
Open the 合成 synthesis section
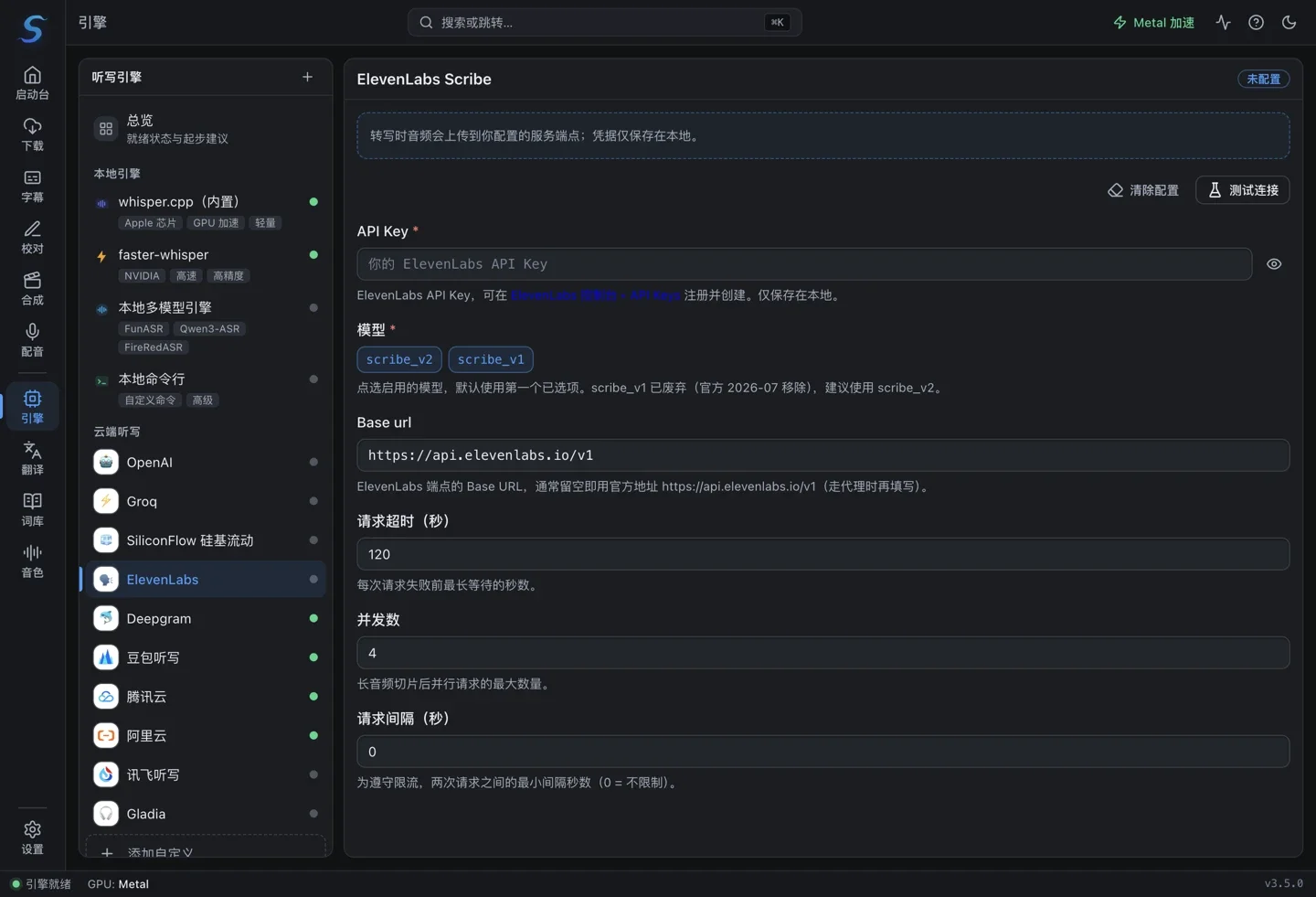pos(32,288)
